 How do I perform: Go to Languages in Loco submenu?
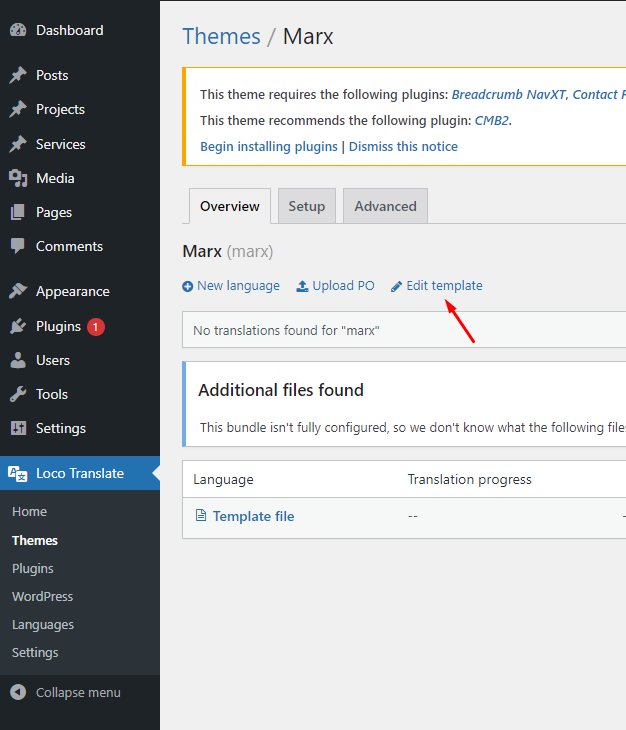43,624
